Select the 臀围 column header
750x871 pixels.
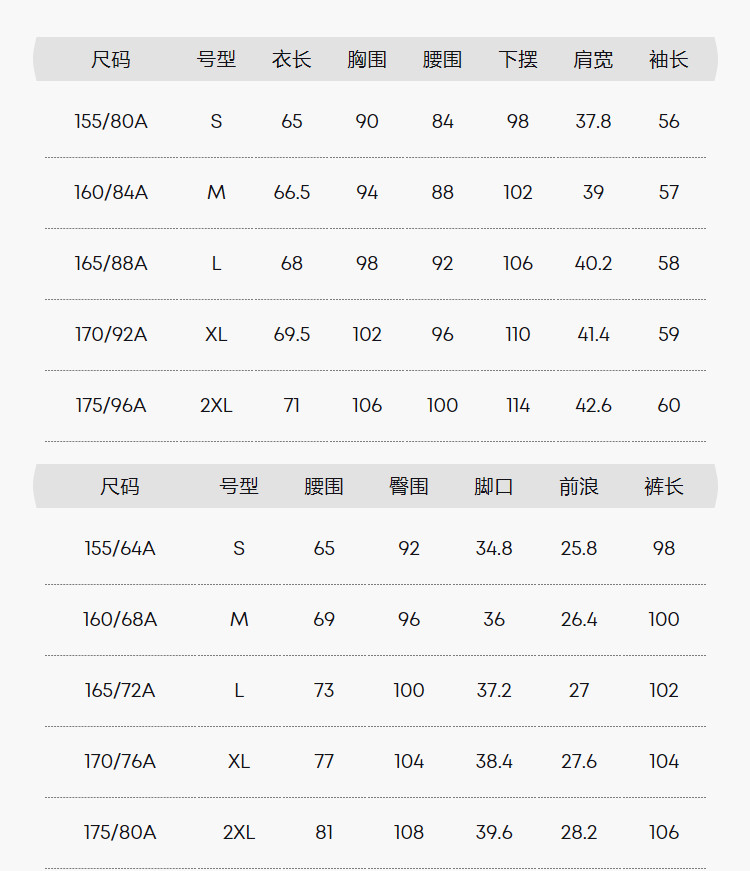(409, 487)
